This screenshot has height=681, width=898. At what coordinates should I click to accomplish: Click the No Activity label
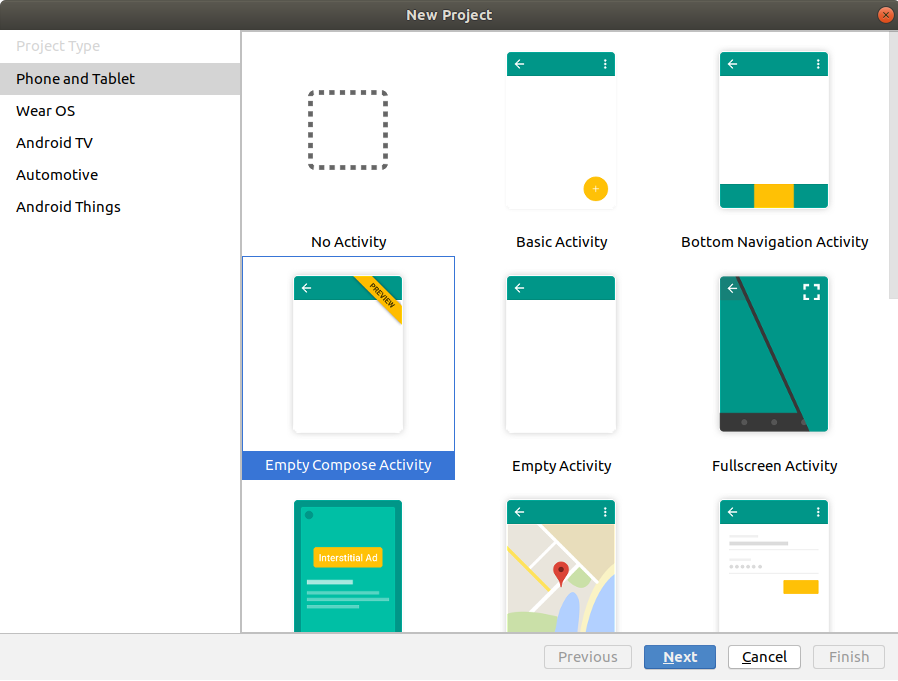tap(348, 242)
